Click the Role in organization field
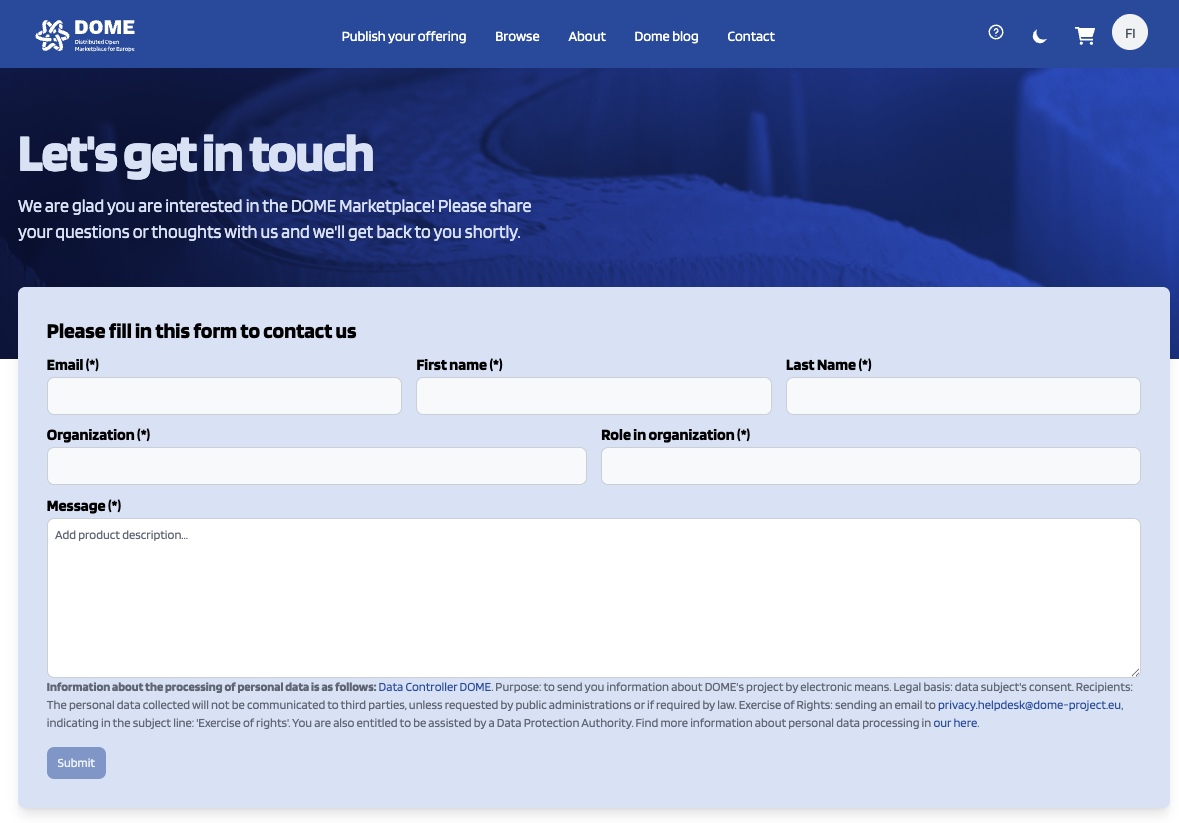 [870, 466]
